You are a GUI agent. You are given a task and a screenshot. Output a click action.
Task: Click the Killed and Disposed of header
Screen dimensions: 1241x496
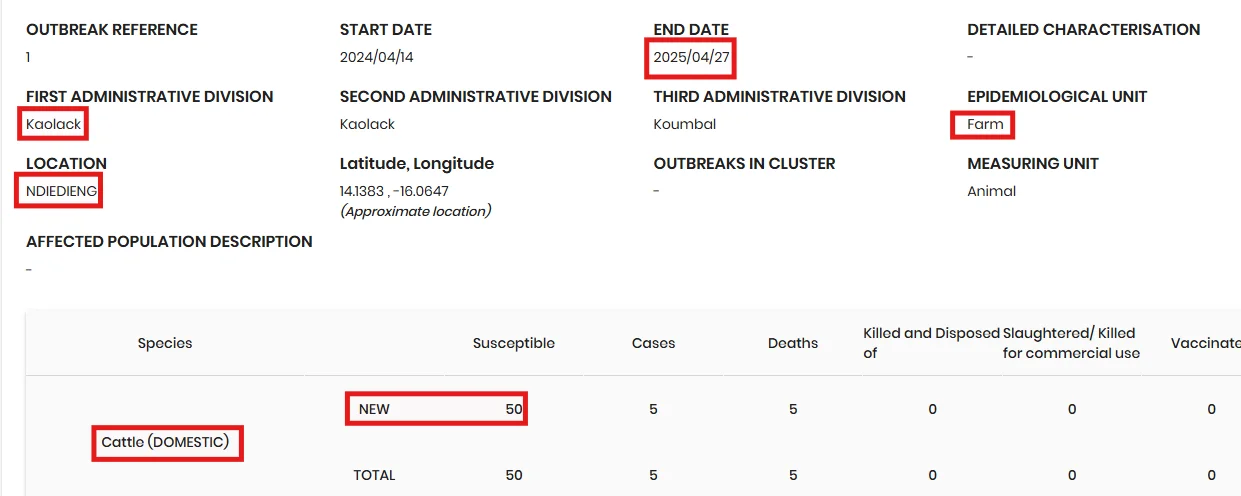(931, 343)
